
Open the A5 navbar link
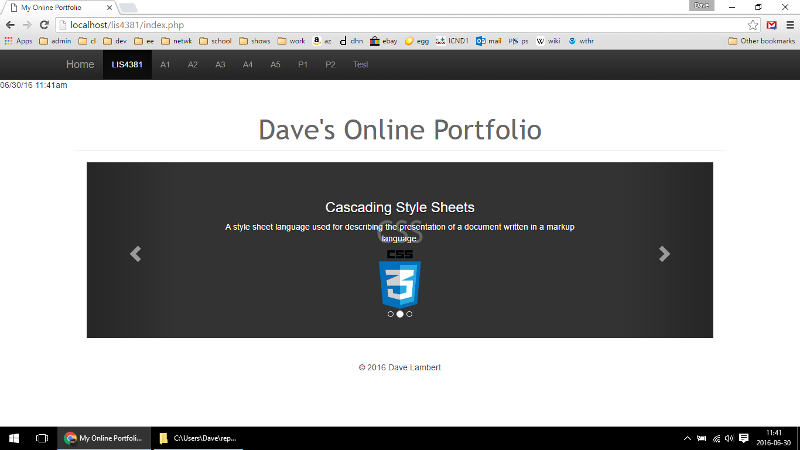[x=275, y=64]
